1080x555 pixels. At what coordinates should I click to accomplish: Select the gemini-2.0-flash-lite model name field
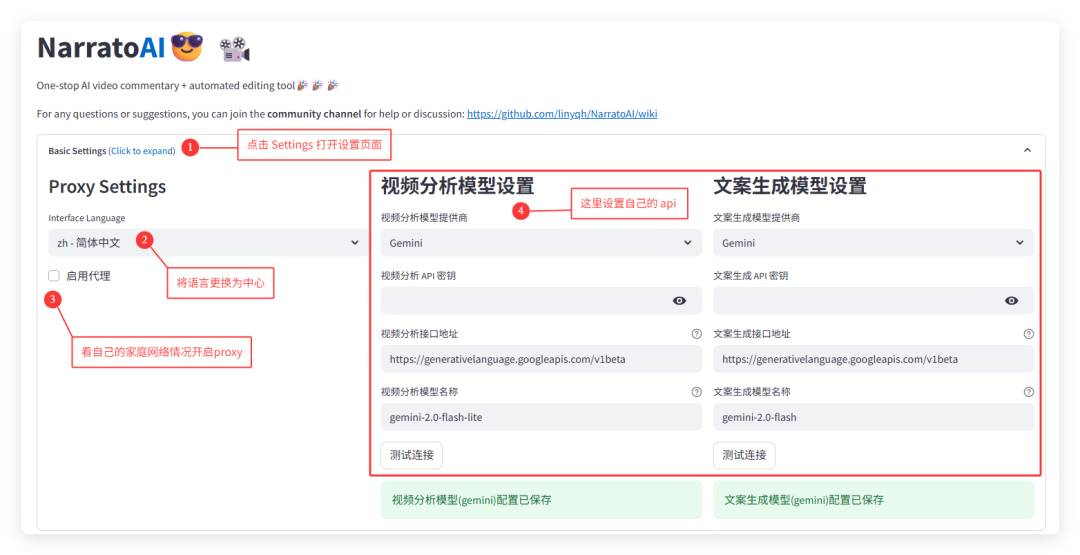[540, 417]
